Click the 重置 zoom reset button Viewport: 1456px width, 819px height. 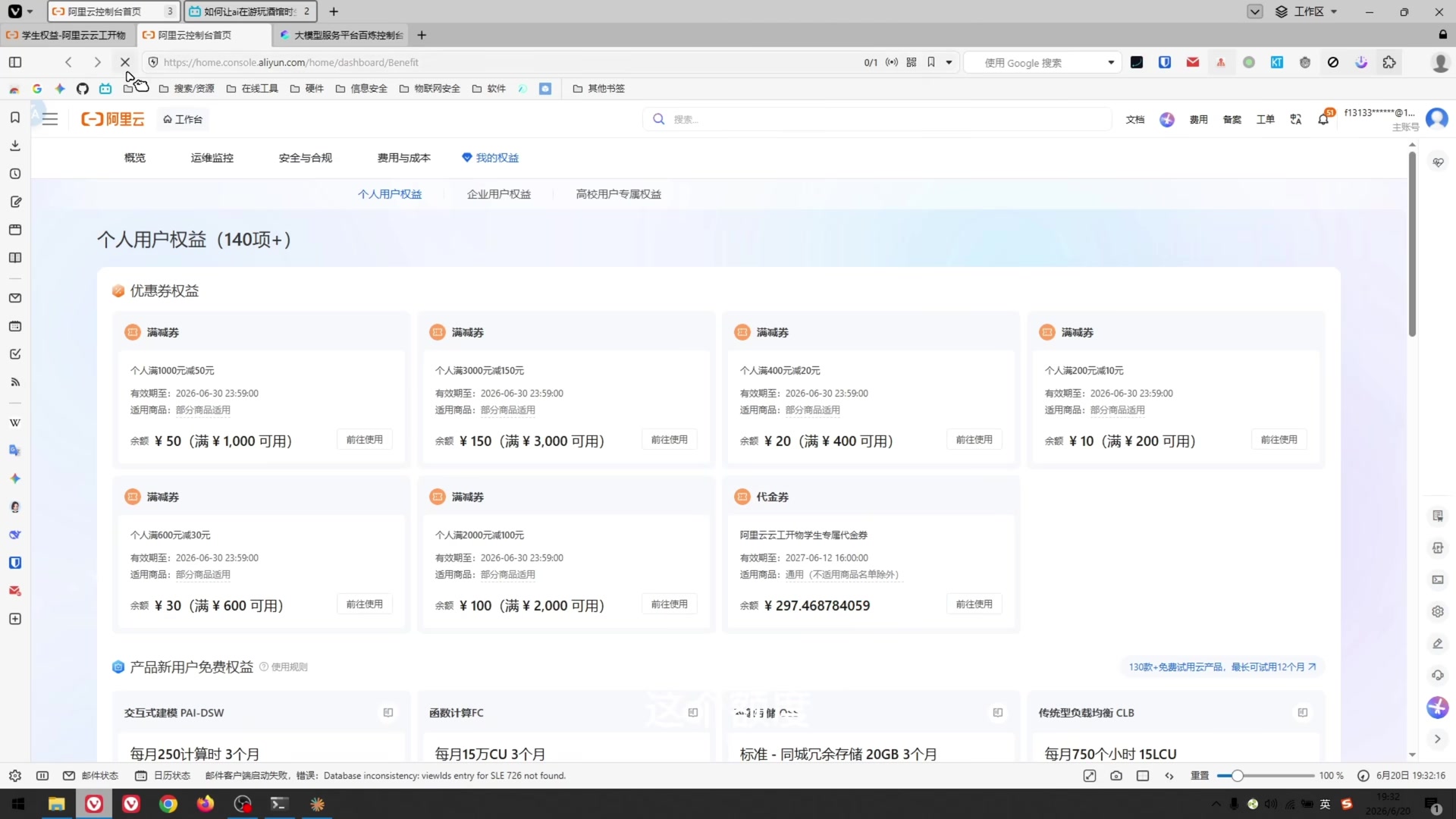(x=1200, y=776)
